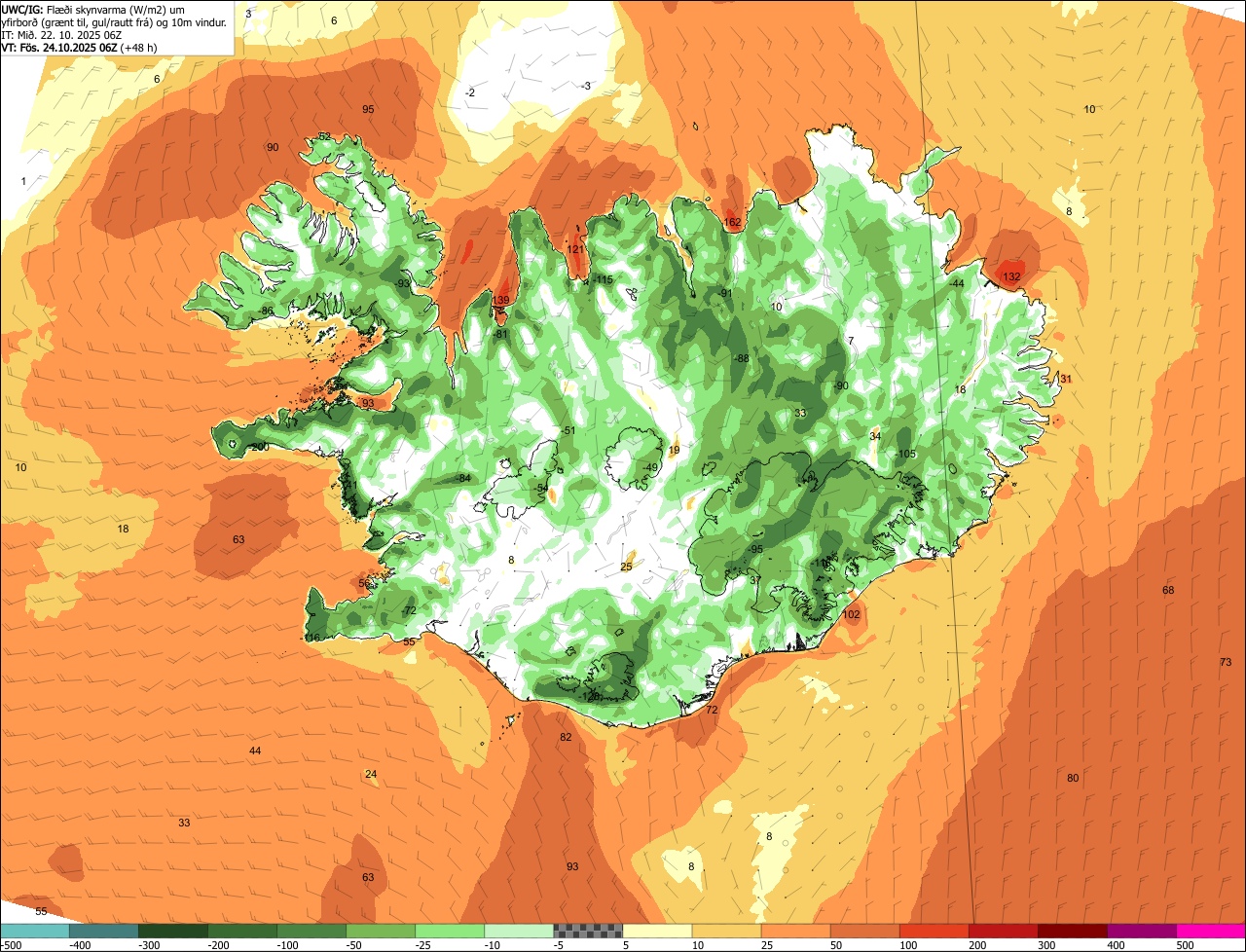Click the '-49' value inside the glacier outline
The height and width of the screenshot is (952, 1246).
click(651, 468)
